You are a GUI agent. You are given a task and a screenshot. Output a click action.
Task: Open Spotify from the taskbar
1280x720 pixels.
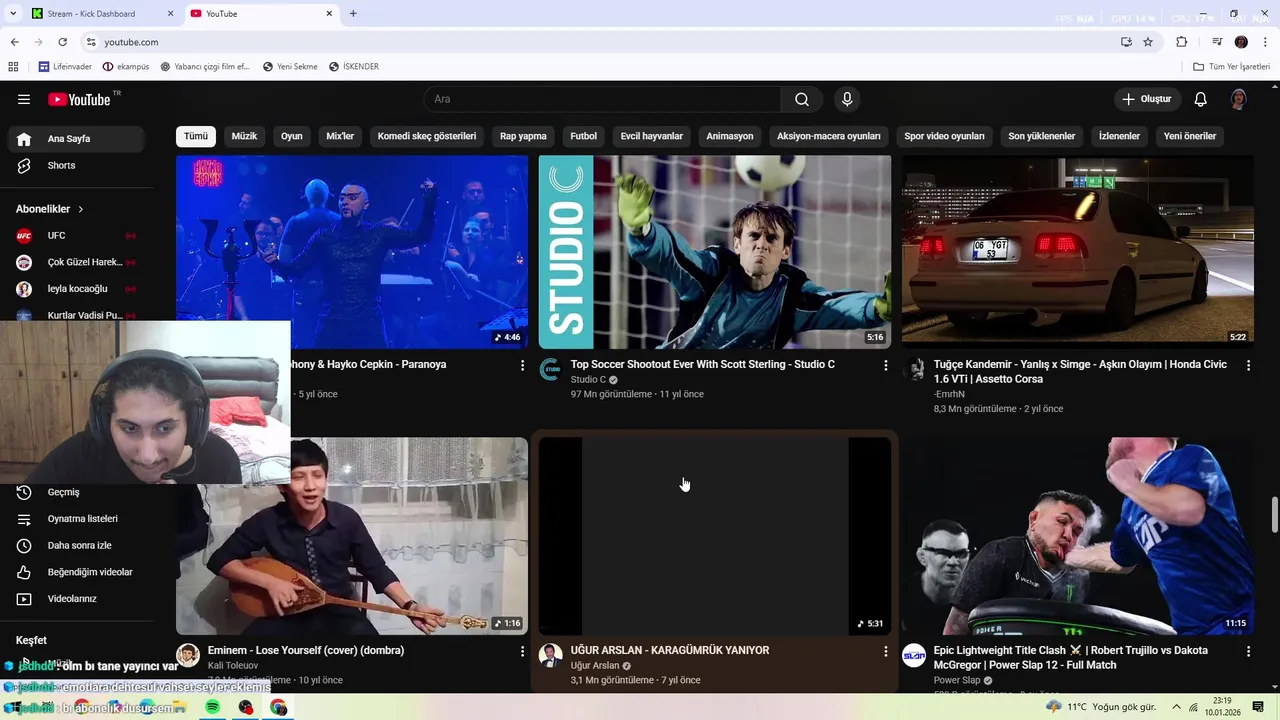213,707
